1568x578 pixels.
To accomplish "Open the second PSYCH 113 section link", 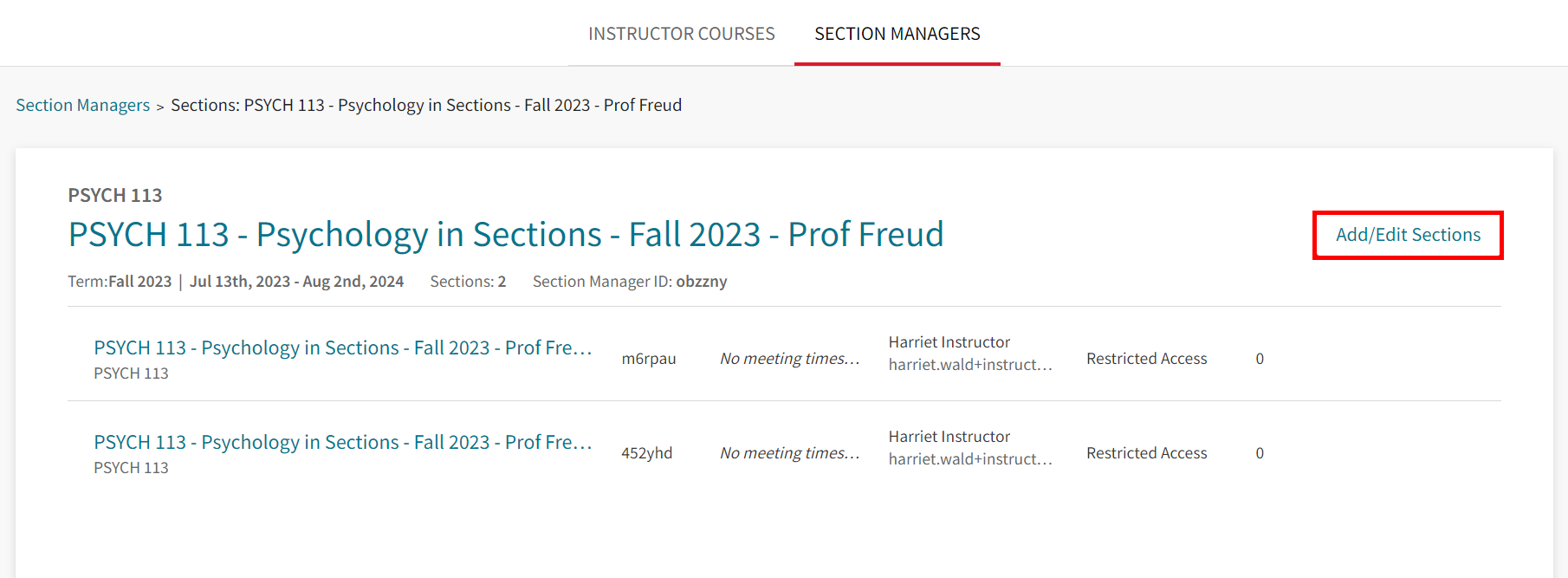I will 342,442.
